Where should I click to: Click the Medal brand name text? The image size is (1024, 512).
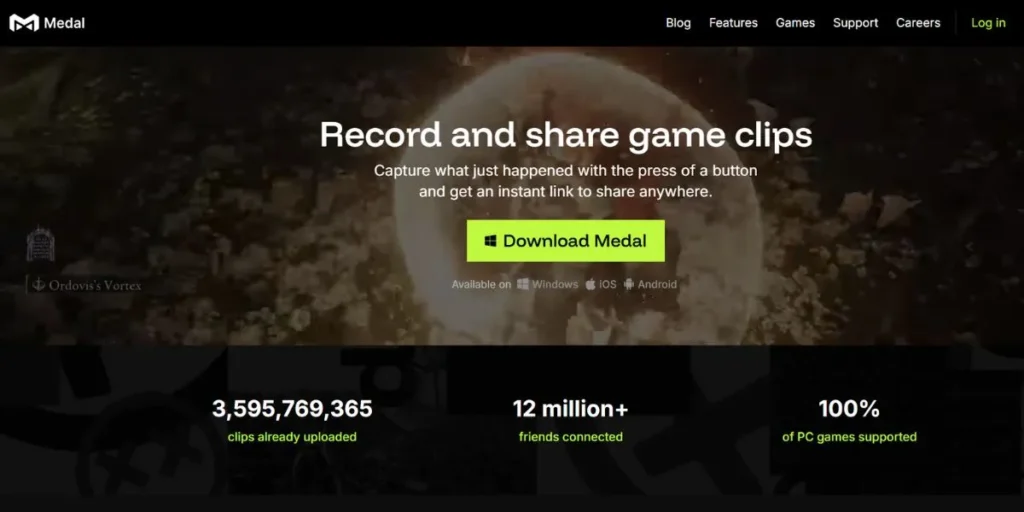point(65,23)
